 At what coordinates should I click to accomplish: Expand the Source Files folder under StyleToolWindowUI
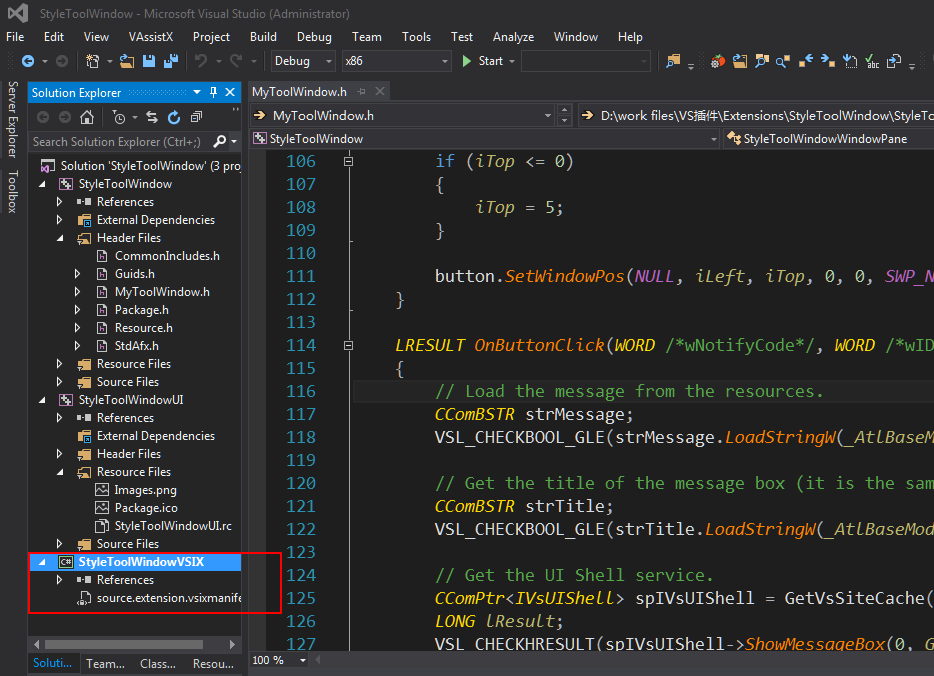[x=59, y=544]
